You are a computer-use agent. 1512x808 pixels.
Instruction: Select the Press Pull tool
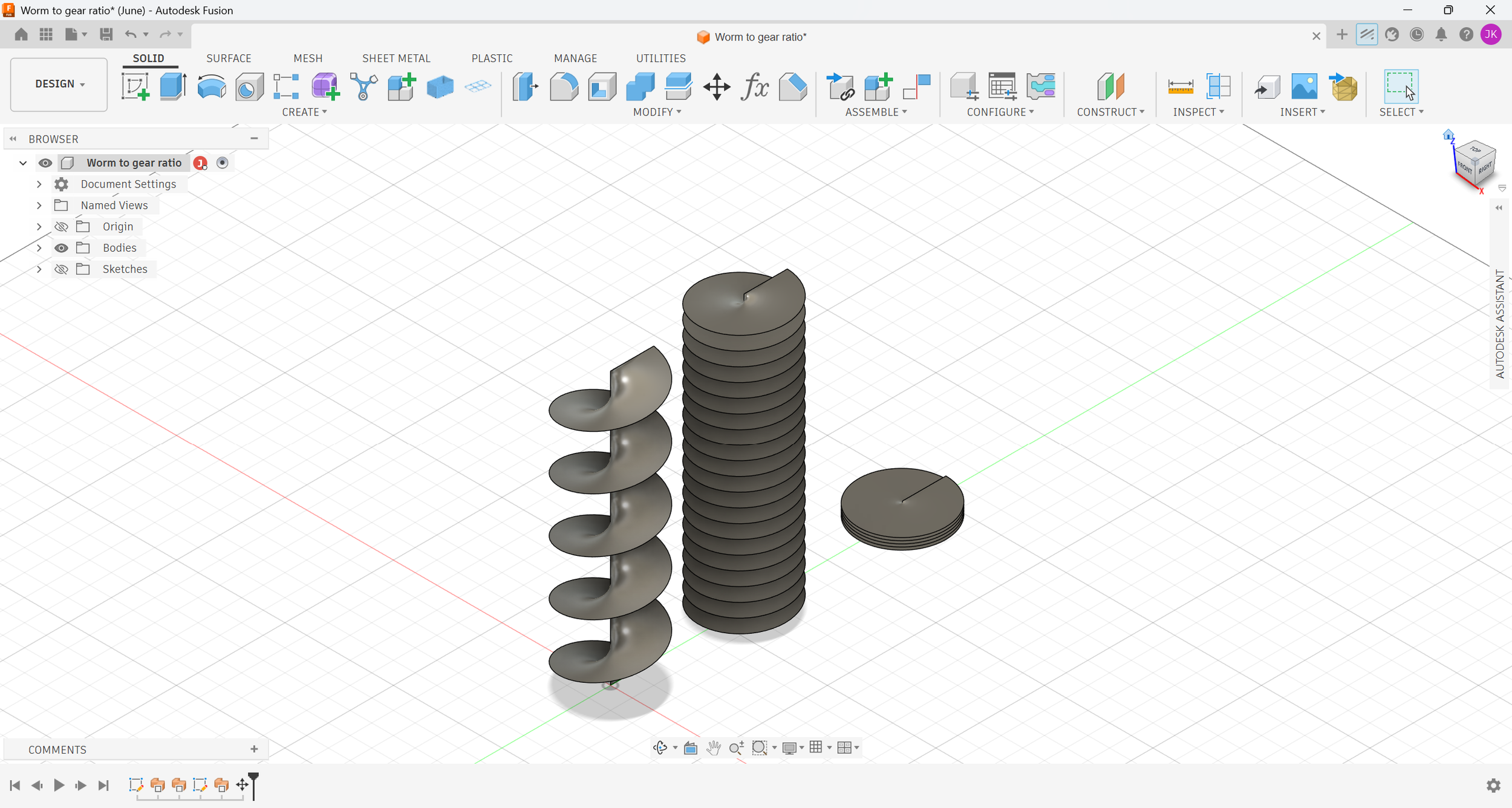526,86
